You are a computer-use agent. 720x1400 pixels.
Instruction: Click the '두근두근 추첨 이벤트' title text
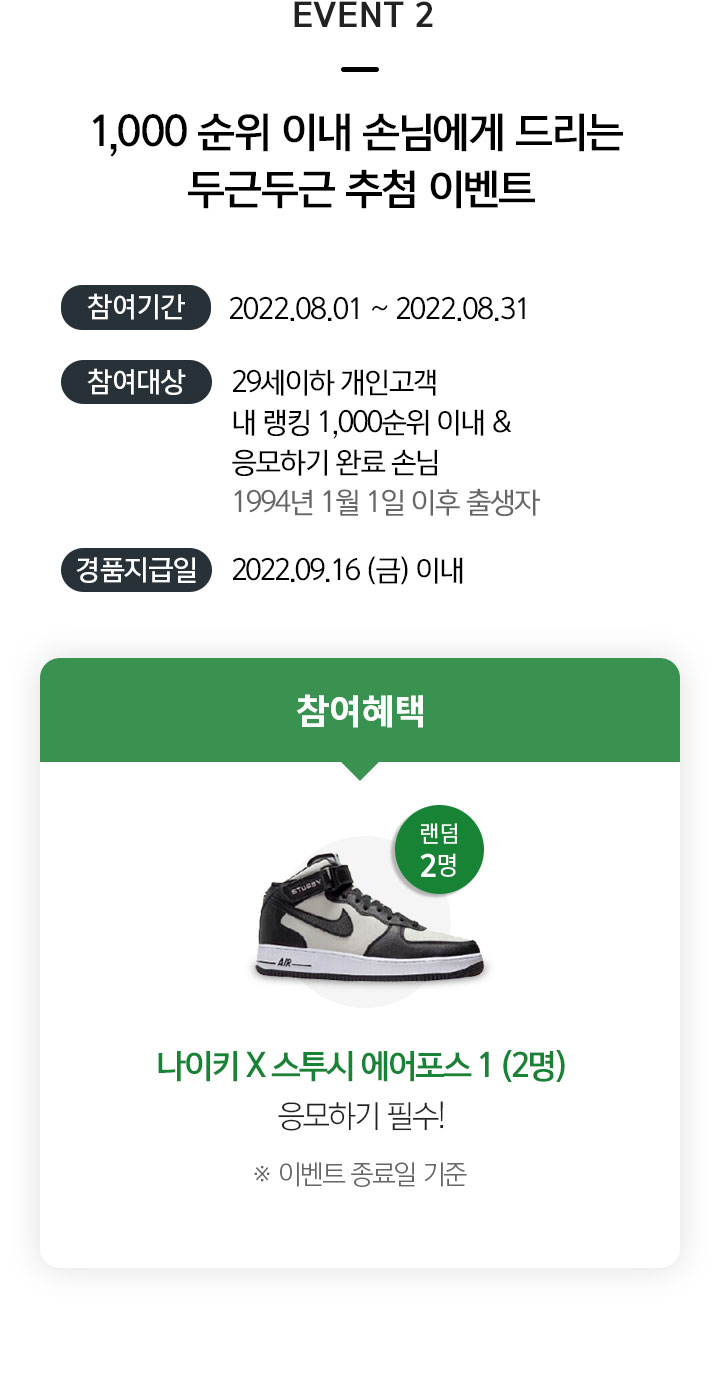(x=361, y=191)
